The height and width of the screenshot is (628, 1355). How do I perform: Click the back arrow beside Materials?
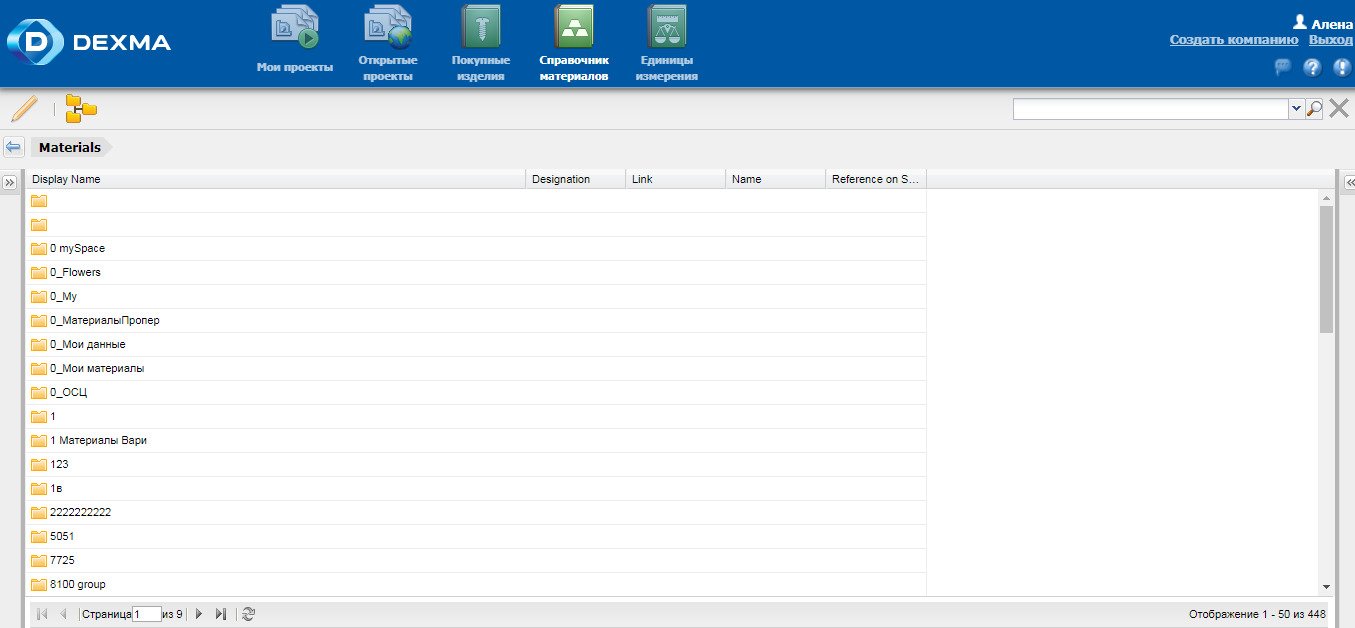click(x=14, y=147)
